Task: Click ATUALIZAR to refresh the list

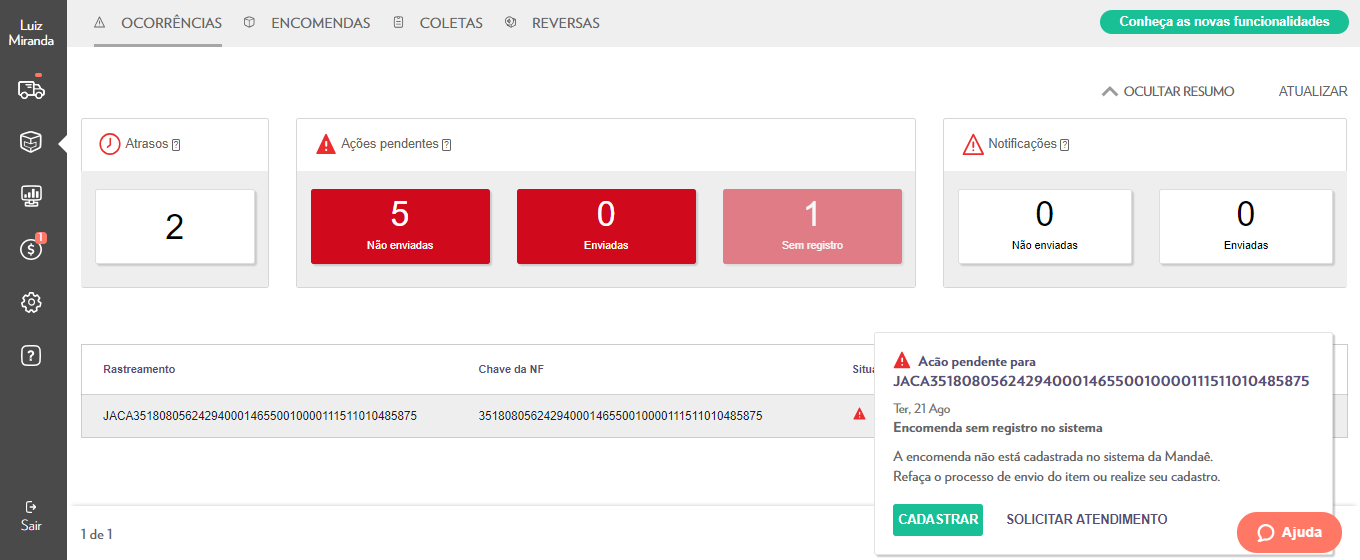Action: [x=1312, y=91]
